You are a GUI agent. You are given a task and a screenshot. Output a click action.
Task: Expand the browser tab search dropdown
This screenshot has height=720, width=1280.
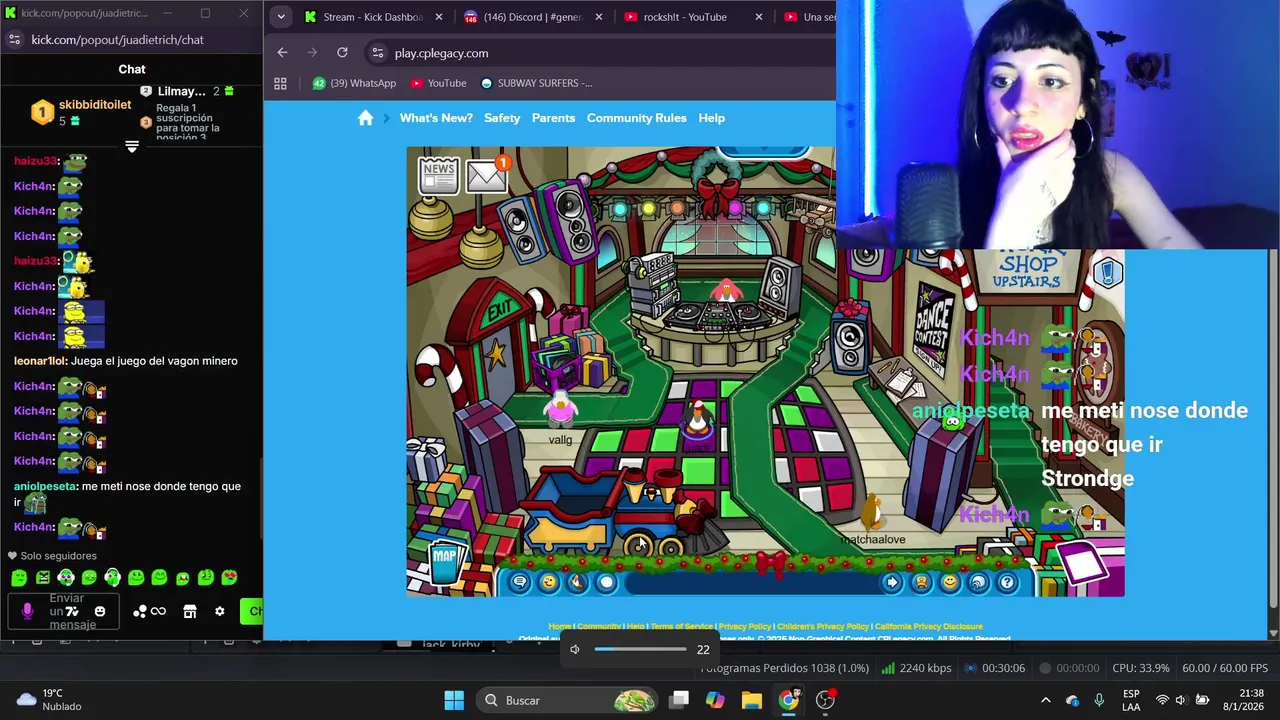(x=280, y=17)
